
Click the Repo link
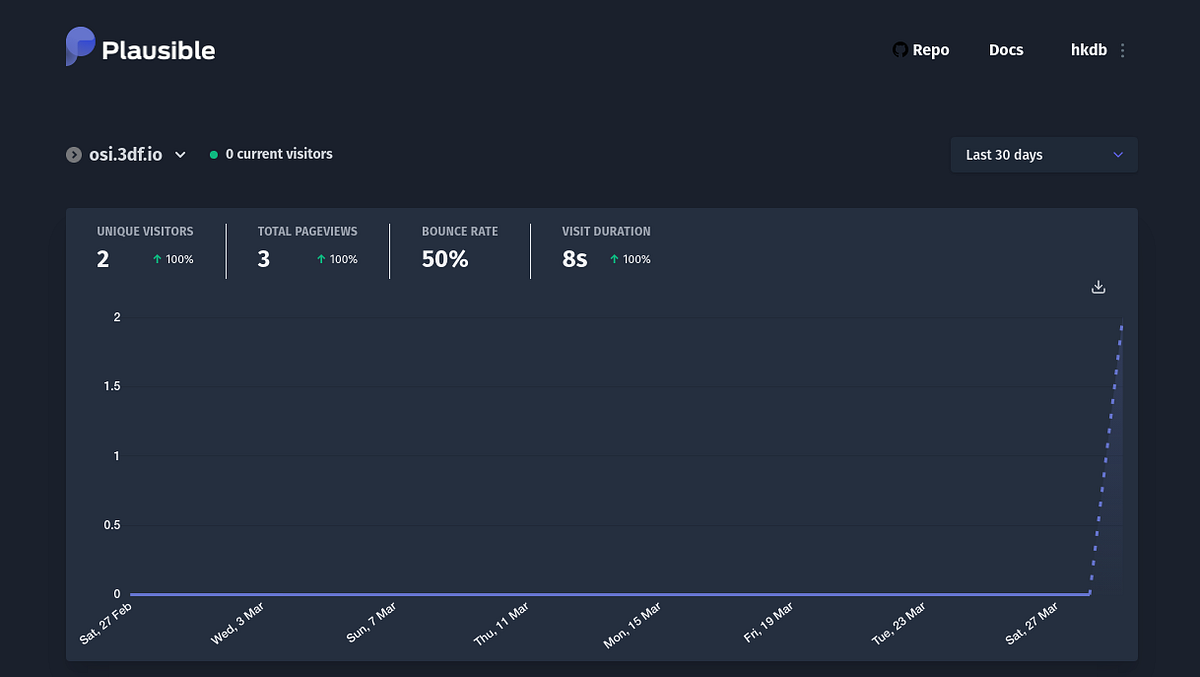(x=932, y=49)
